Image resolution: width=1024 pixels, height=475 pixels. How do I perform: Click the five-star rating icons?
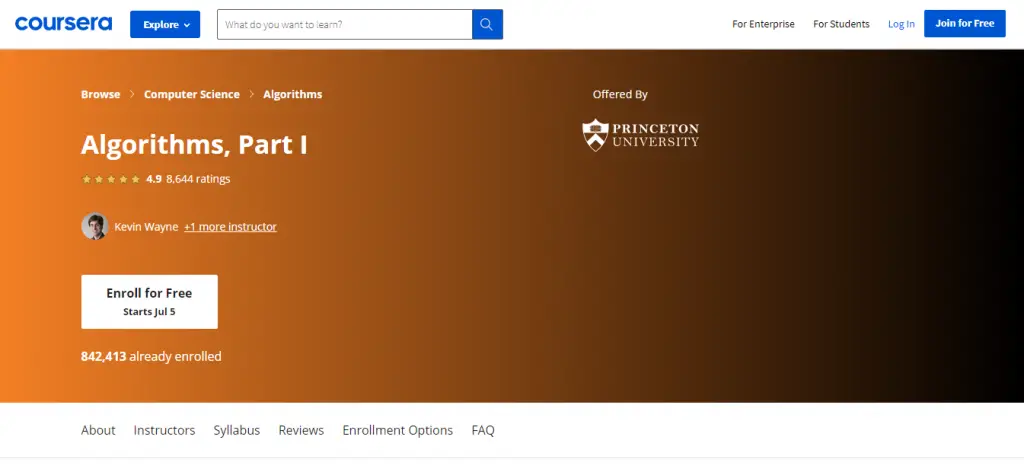(111, 180)
